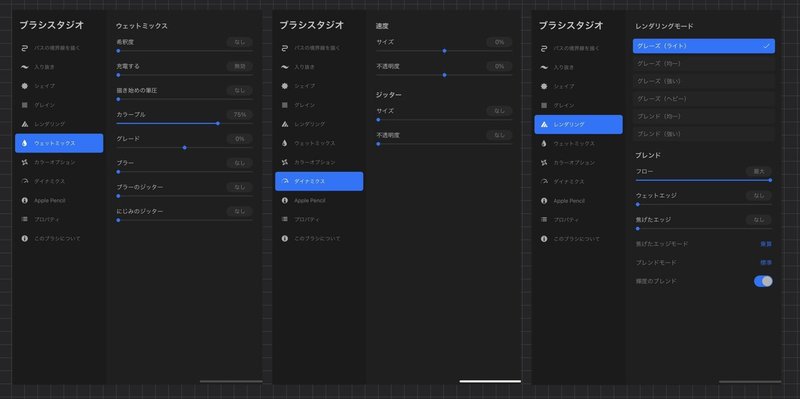Viewport: 800px width, 399px height.
Task: Click the フロー 最大 value box
Action: coord(759,171)
